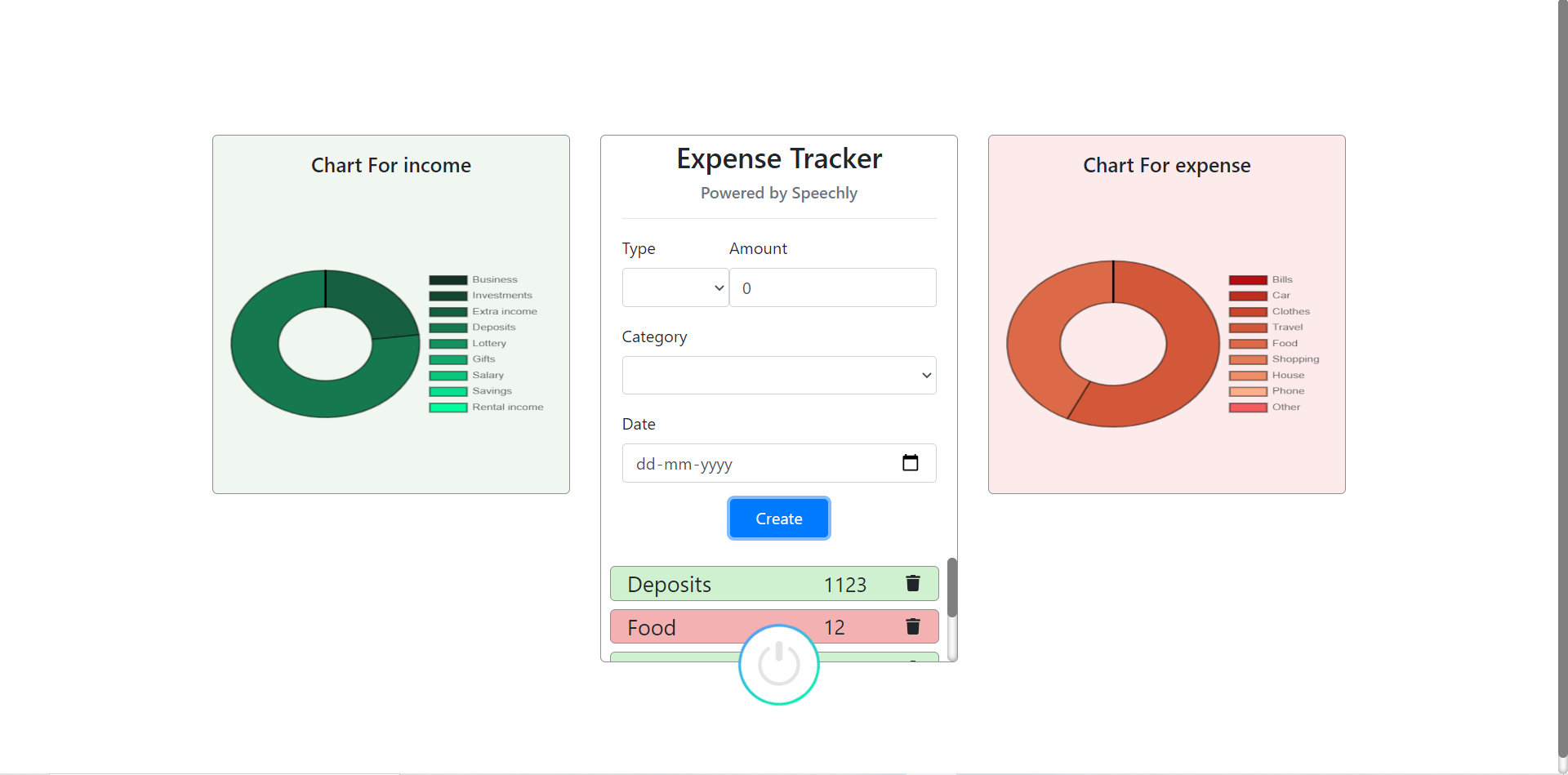Toggle Shopping legend swatch
The image size is (1568, 775).
tap(1248, 359)
